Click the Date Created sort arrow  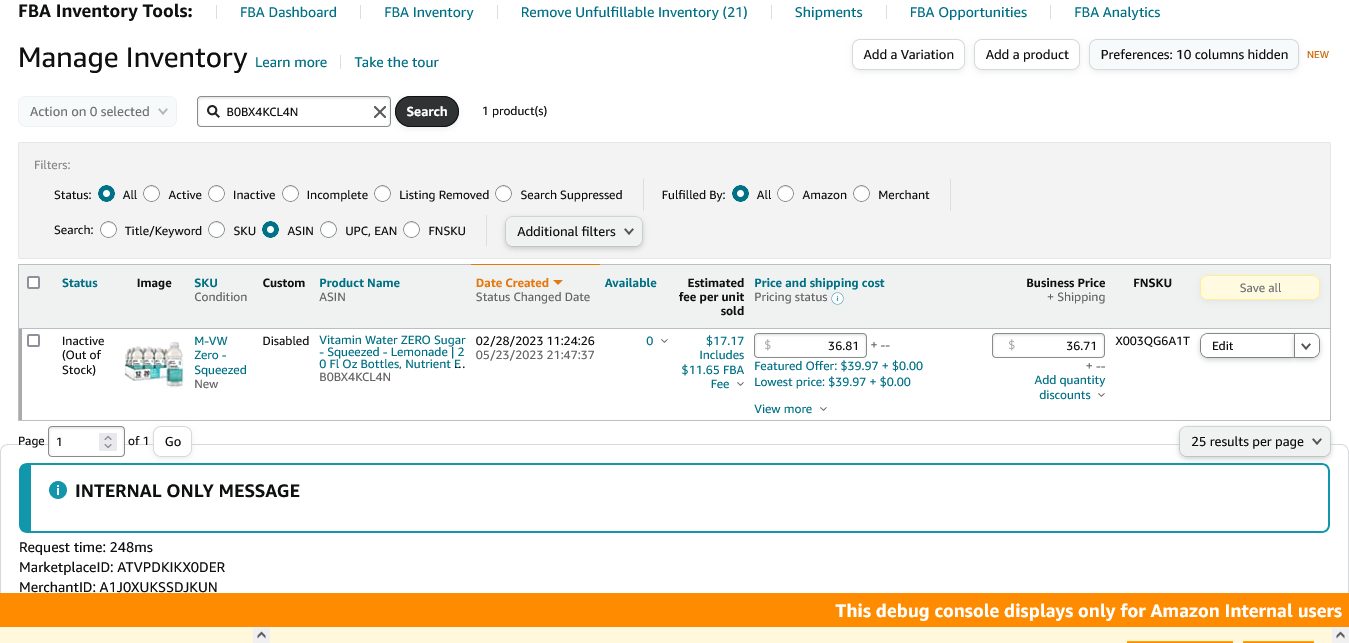[x=558, y=283]
